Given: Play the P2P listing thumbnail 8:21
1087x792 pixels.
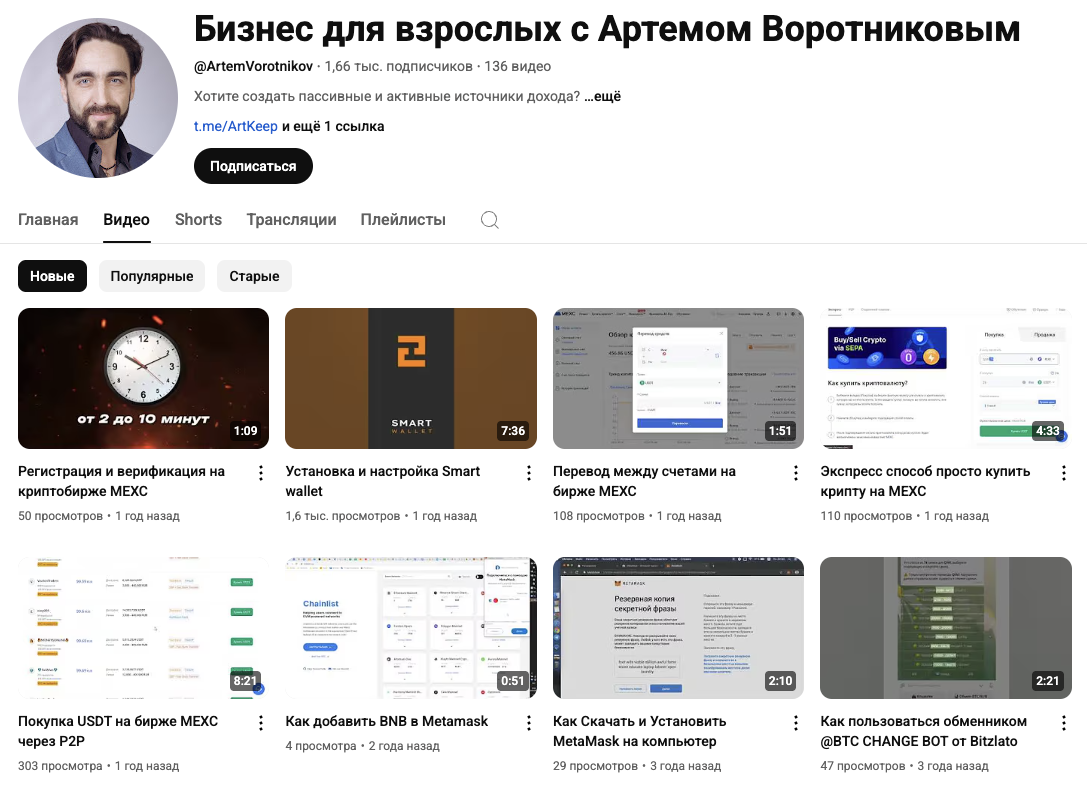Looking at the screenshot, I should coord(144,628).
